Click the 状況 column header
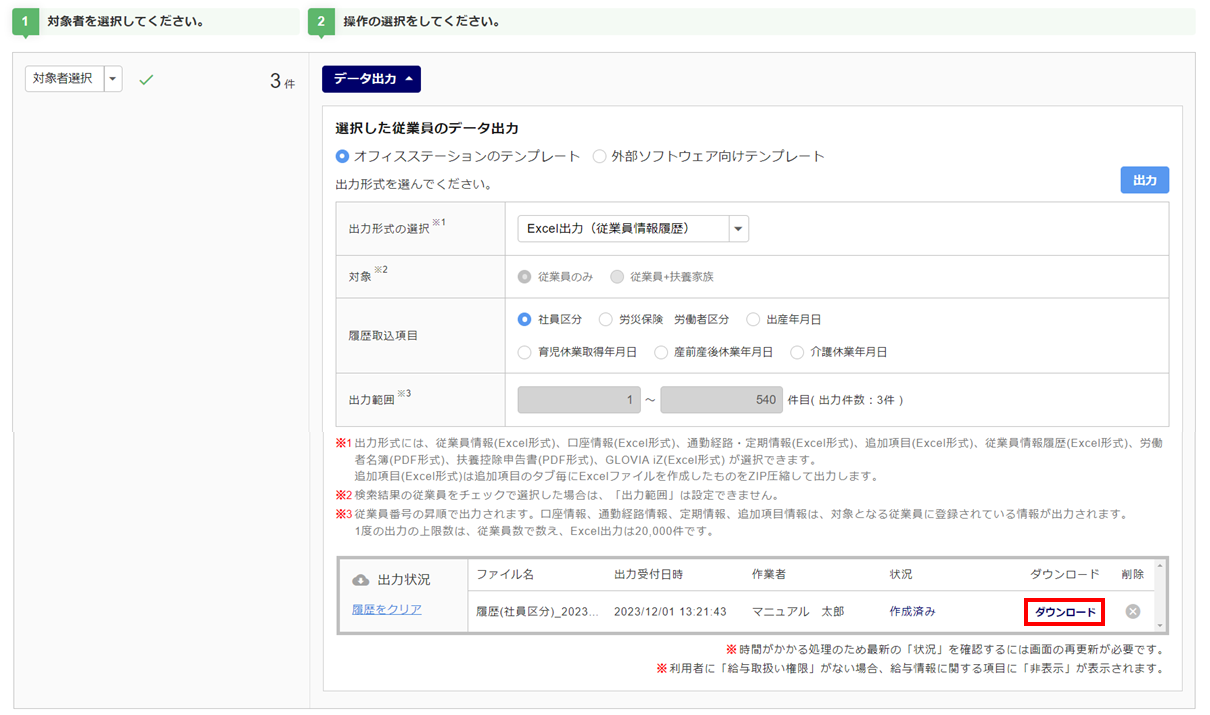 click(901, 574)
